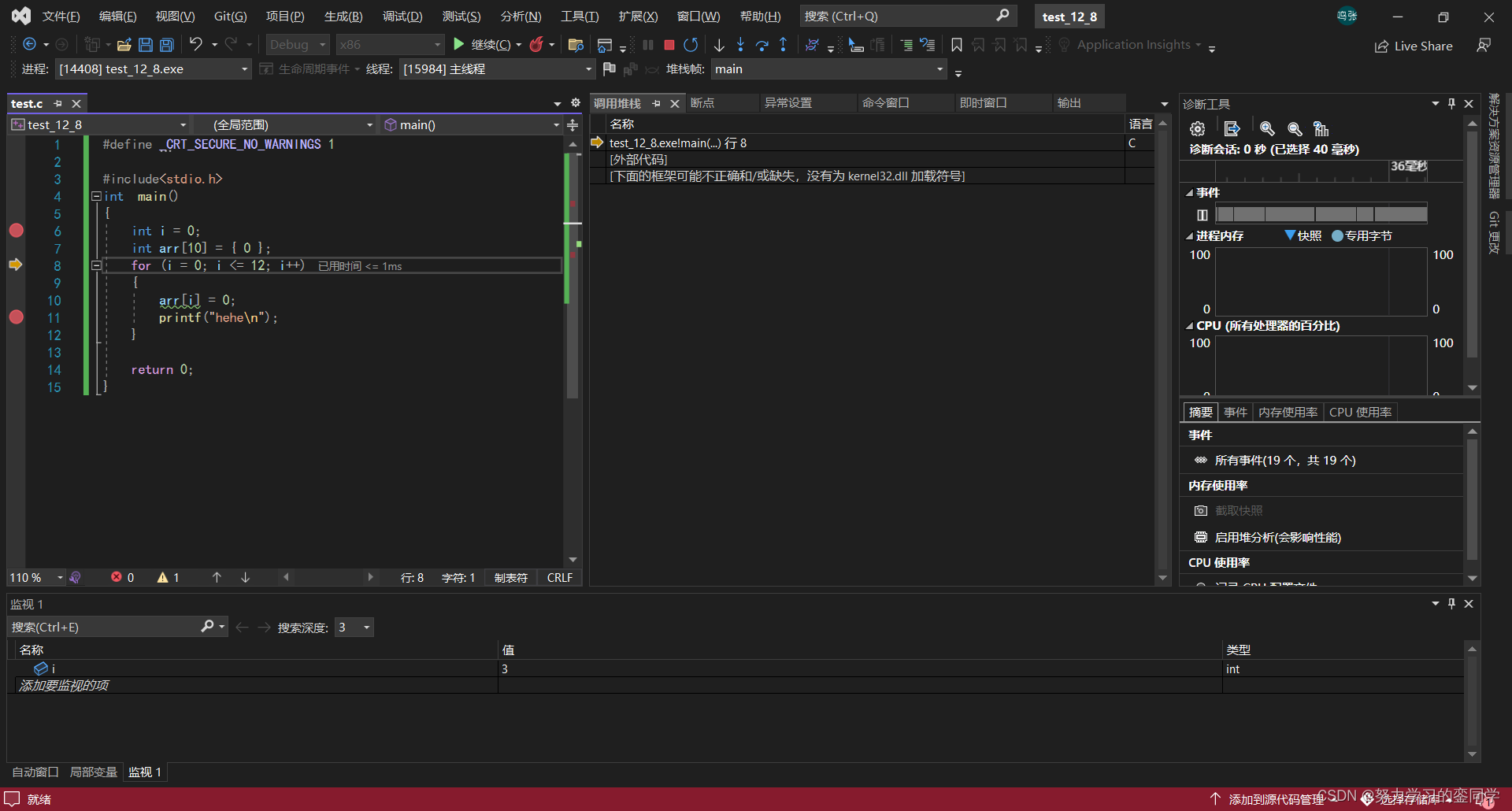Screen dimensions: 1512x811
Task: Open diagnostic tools settings gear
Action: point(1198,129)
